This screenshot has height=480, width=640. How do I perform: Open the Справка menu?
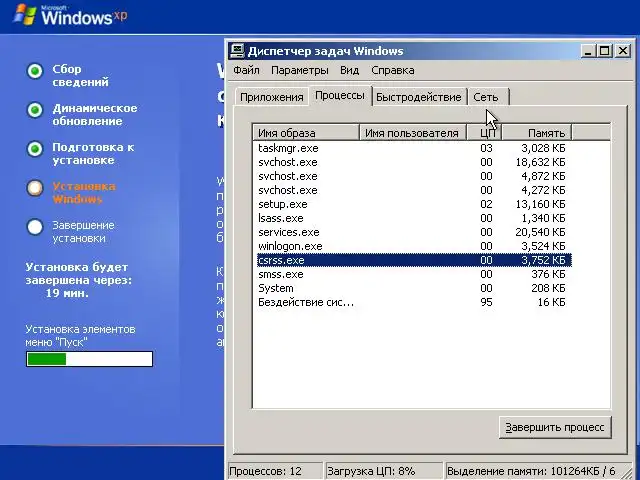(x=393, y=70)
